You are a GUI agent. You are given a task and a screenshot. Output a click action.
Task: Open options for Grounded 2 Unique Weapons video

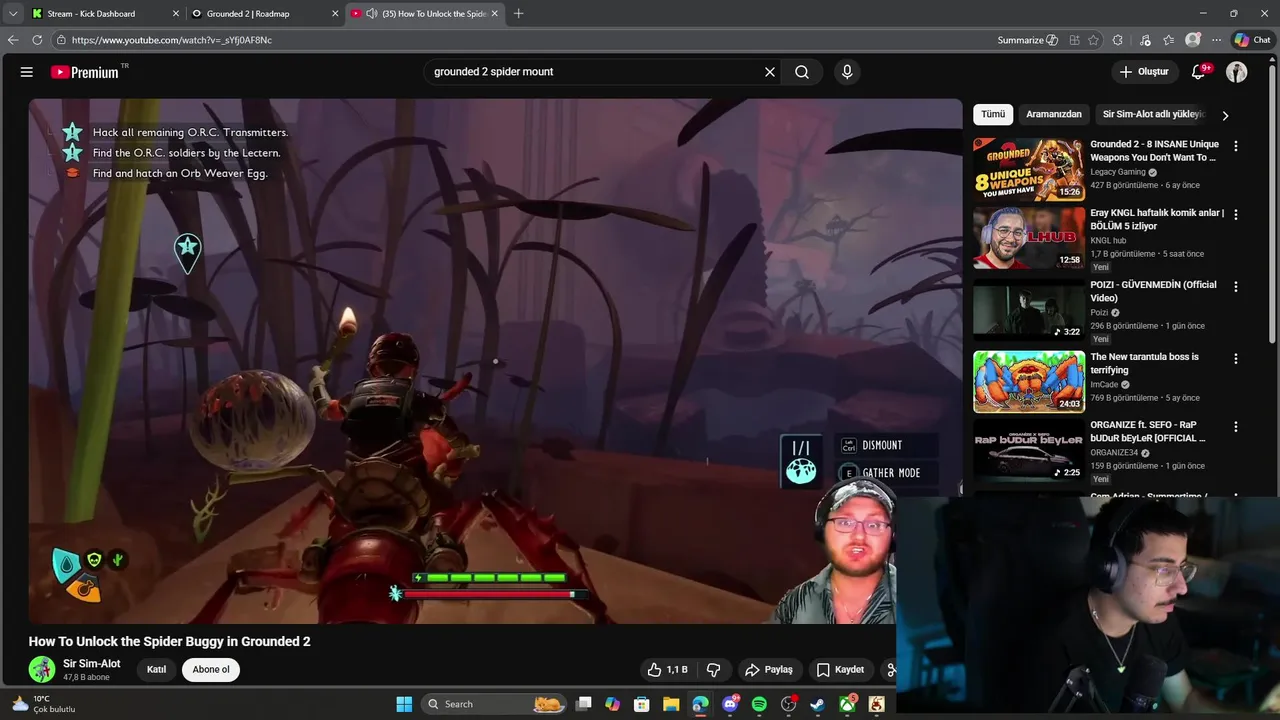click(1236, 146)
